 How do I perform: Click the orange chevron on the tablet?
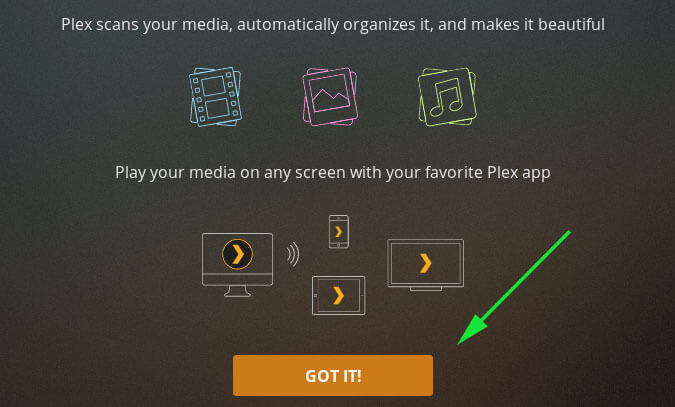[339, 295]
